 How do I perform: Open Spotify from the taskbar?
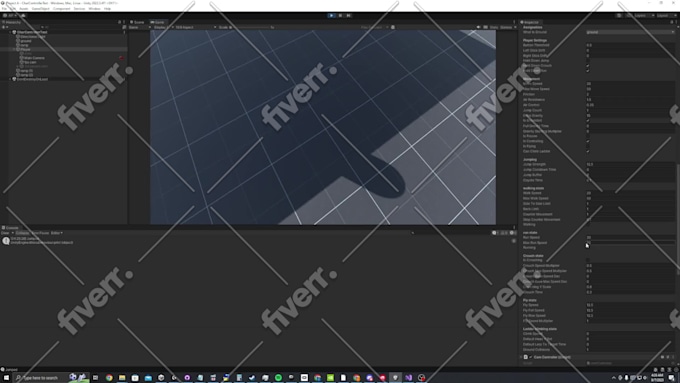click(278, 378)
